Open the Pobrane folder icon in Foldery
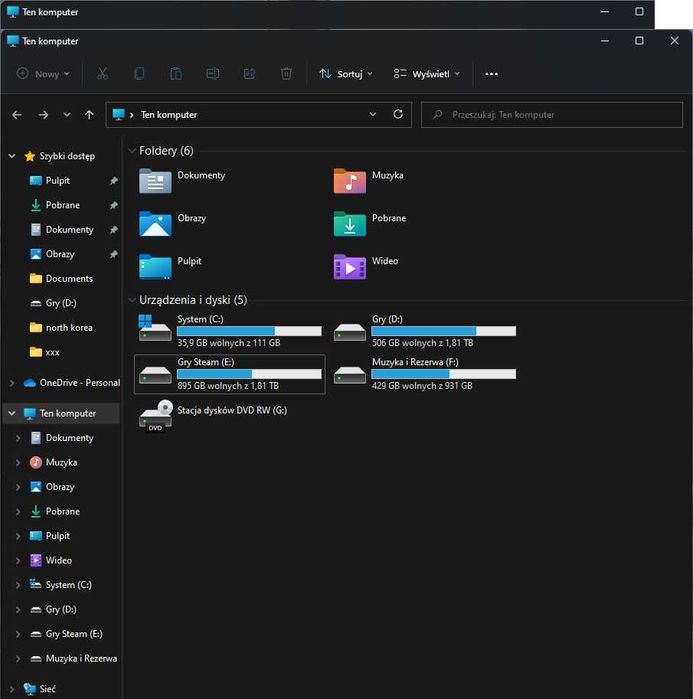This screenshot has height=699, width=693. point(350,223)
